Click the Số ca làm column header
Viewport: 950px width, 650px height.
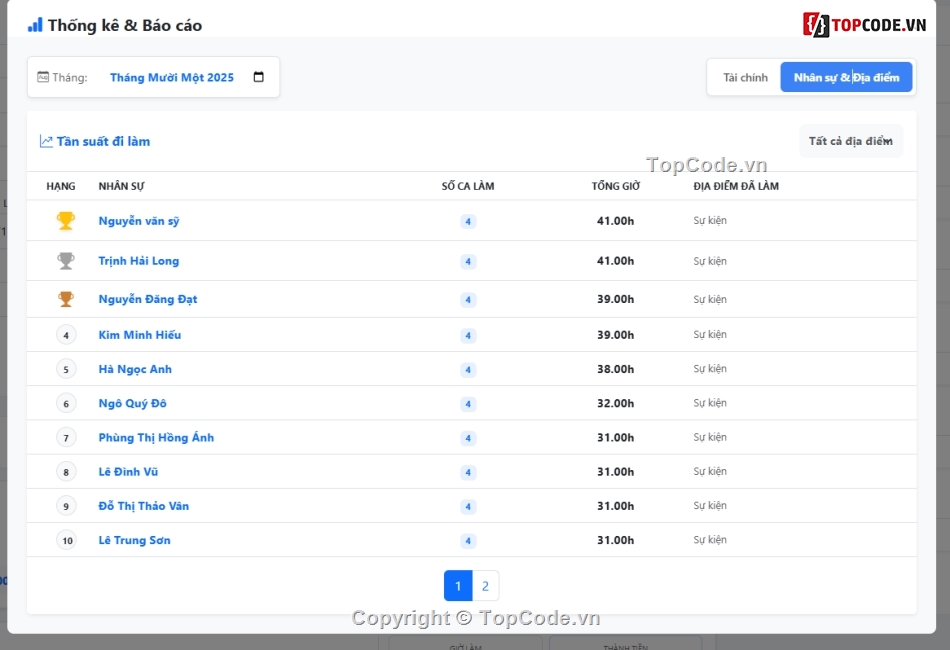tap(468, 186)
